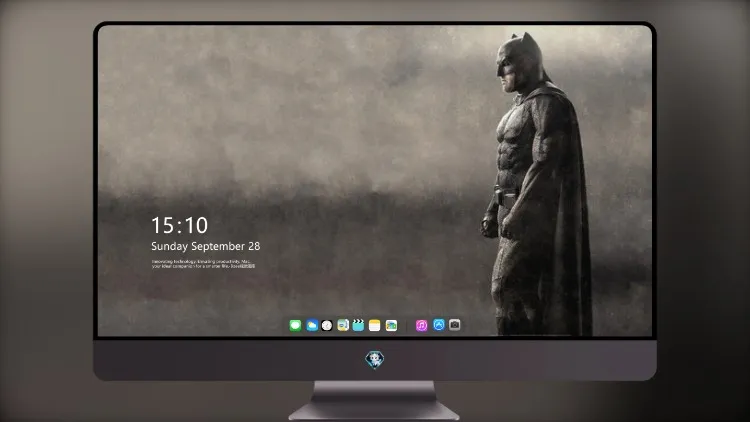The width and height of the screenshot is (750, 422).
Task: Open the Photos gallery dock icon
Action: [x=391, y=325]
